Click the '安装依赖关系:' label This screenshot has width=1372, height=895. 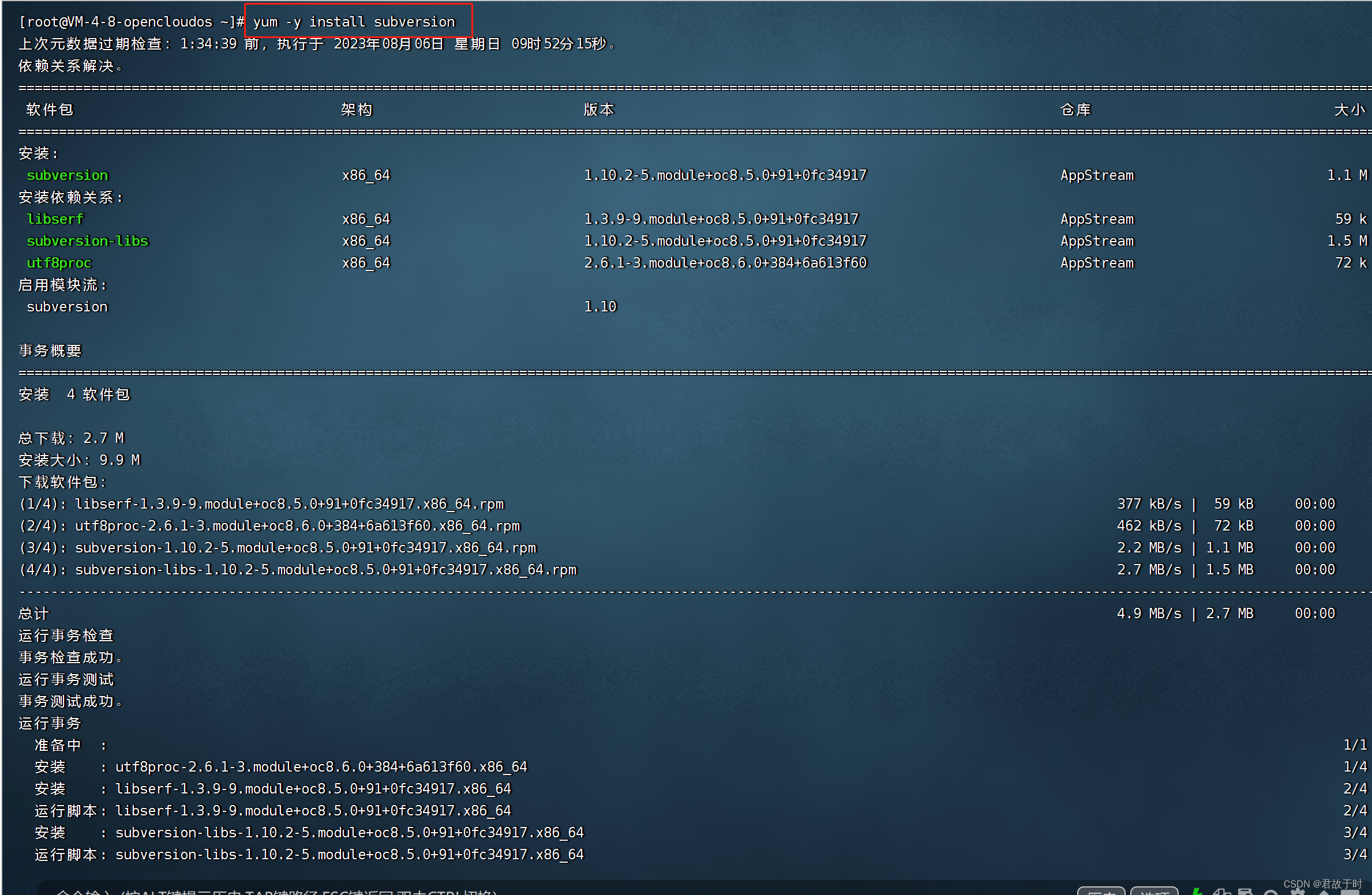[71, 197]
